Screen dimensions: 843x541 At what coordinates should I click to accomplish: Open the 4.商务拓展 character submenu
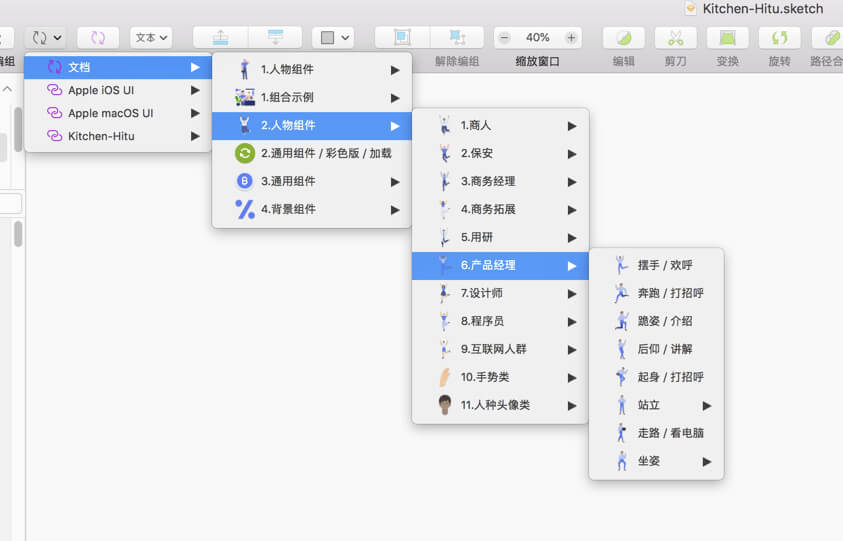(501, 209)
